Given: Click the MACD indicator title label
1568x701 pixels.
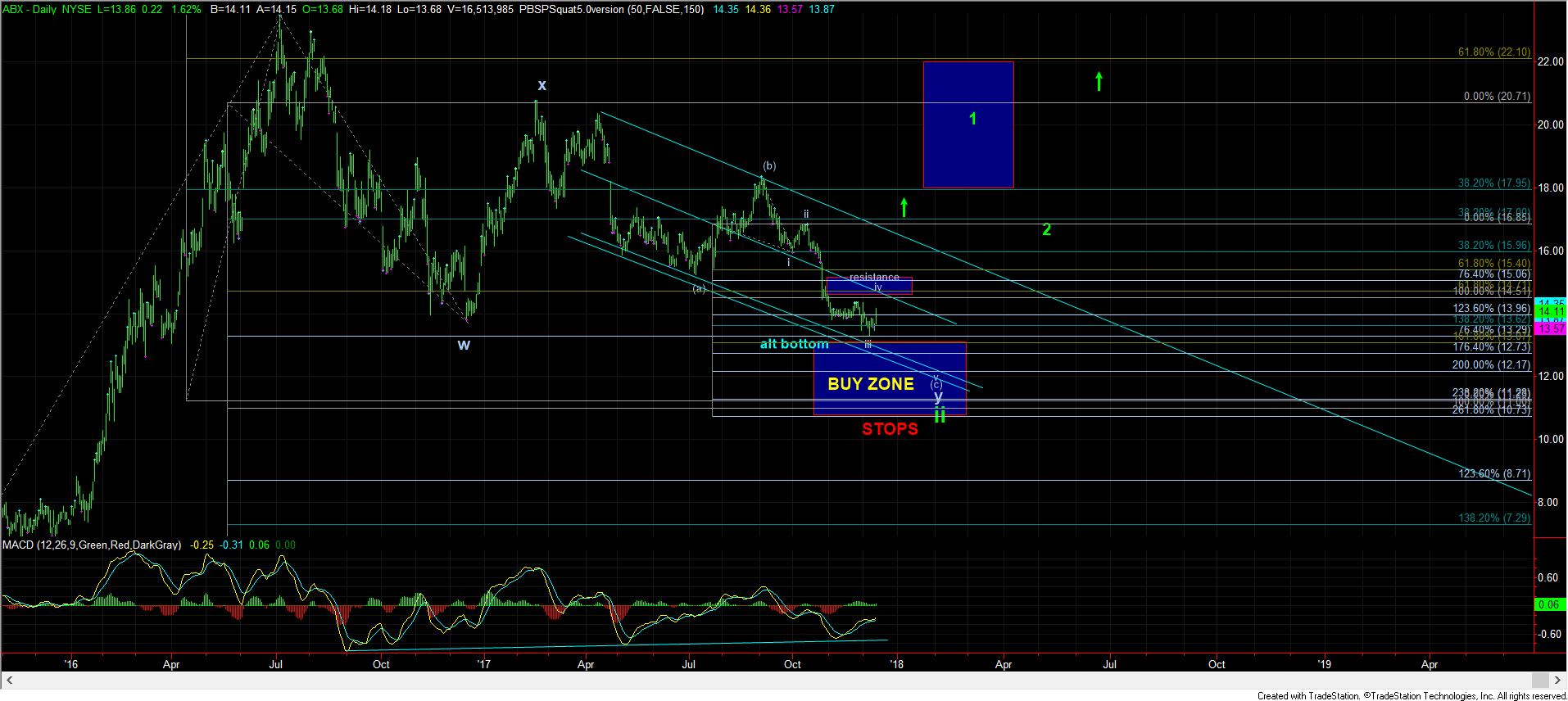Looking at the screenshot, I should tap(92, 545).
